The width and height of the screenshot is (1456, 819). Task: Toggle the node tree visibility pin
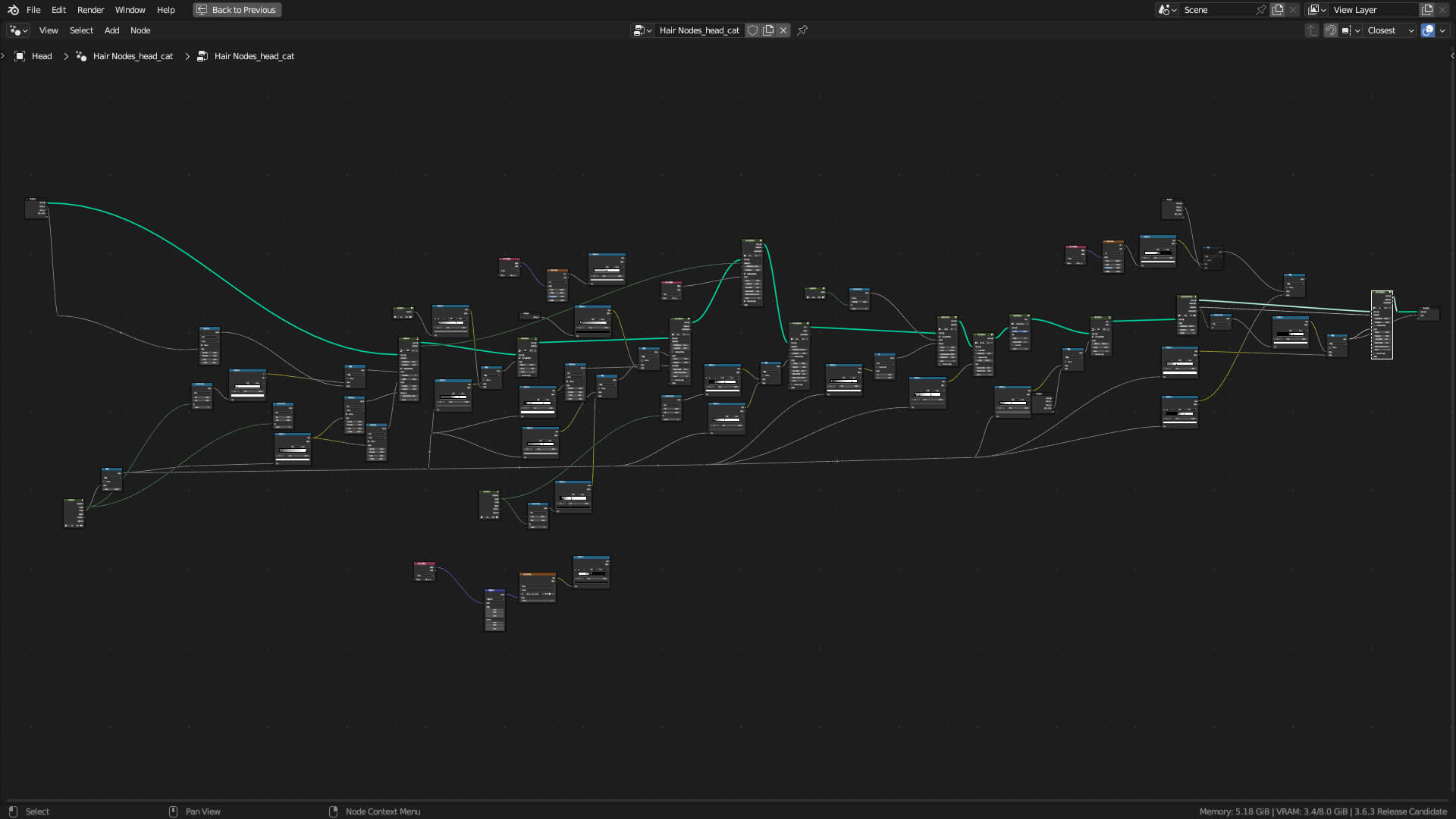tap(803, 30)
